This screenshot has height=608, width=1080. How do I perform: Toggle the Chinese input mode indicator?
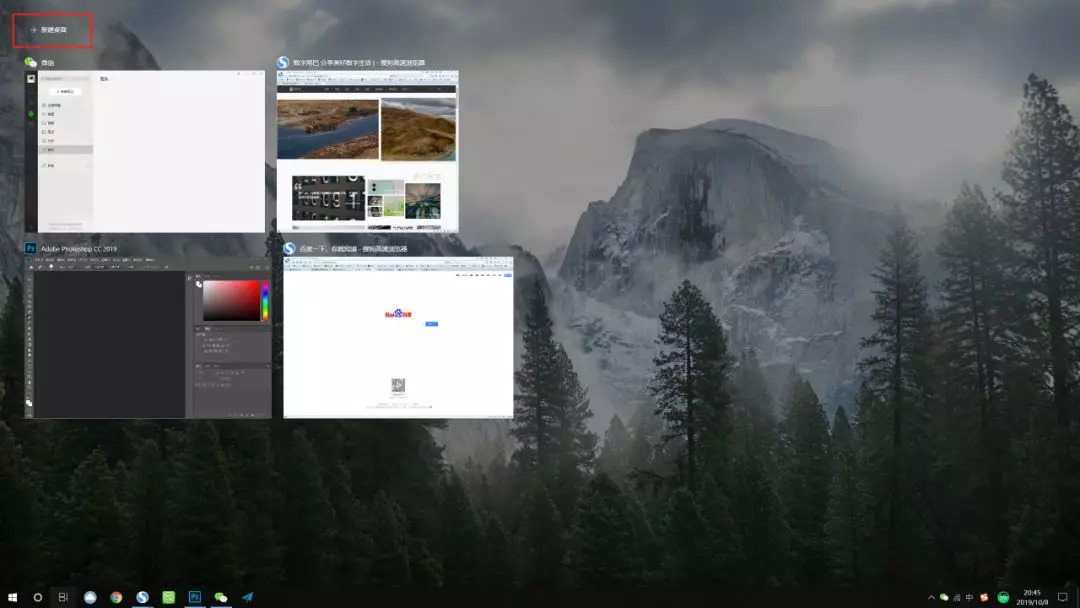click(970, 598)
